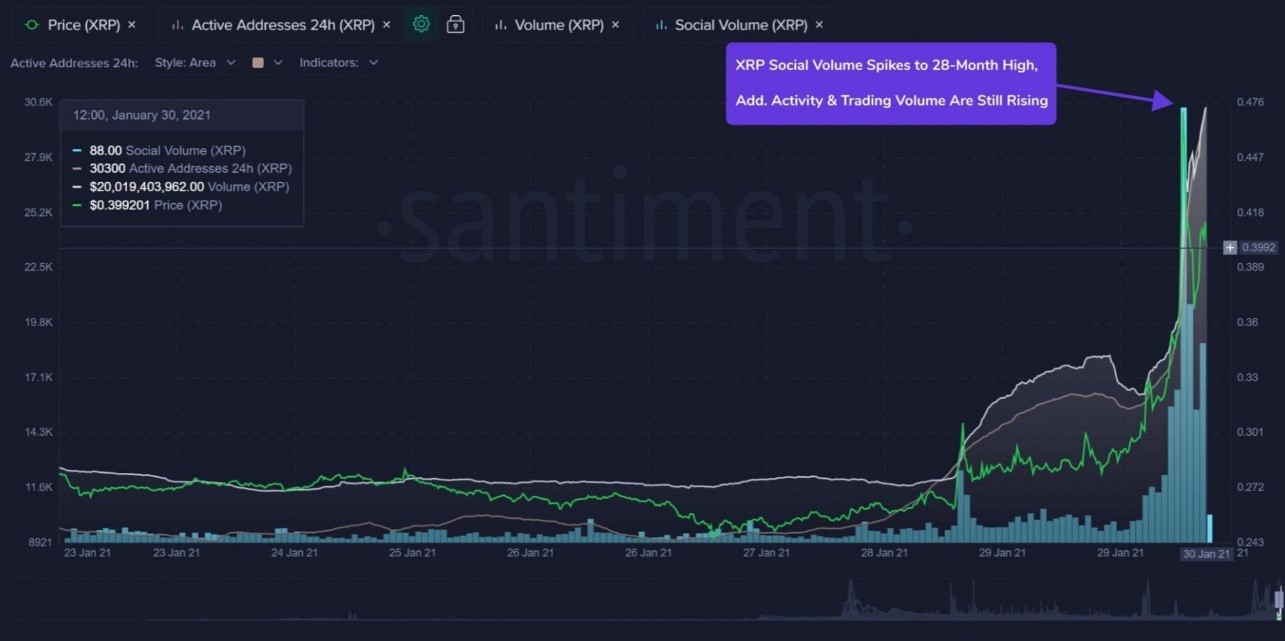Click the 25 Jan 21 date label
This screenshot has height=641, width=1285.
[412, 553]
